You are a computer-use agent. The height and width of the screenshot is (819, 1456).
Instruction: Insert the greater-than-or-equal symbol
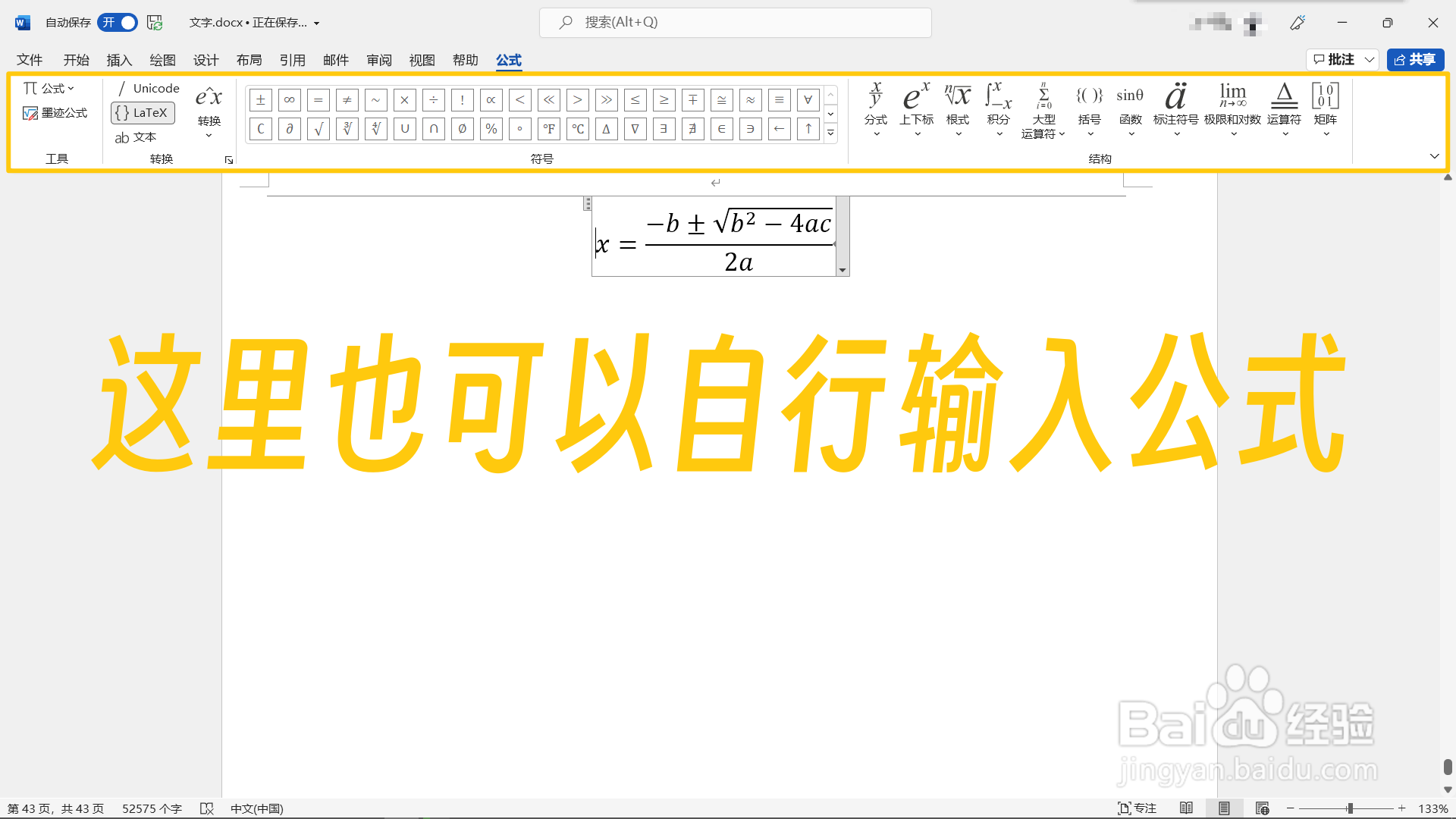click(x=664, y=100)
